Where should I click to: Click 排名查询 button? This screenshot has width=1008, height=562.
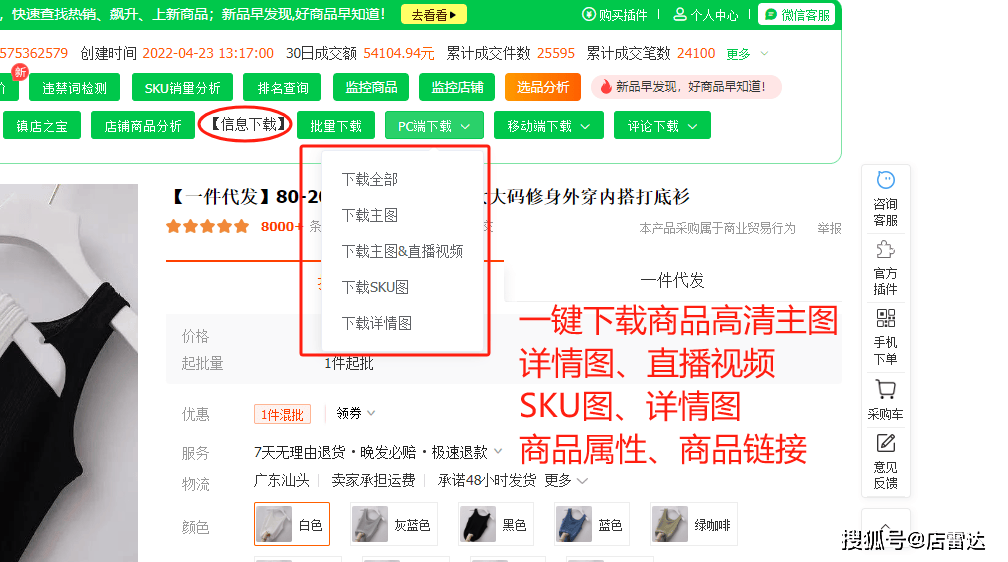click(283, 87)
